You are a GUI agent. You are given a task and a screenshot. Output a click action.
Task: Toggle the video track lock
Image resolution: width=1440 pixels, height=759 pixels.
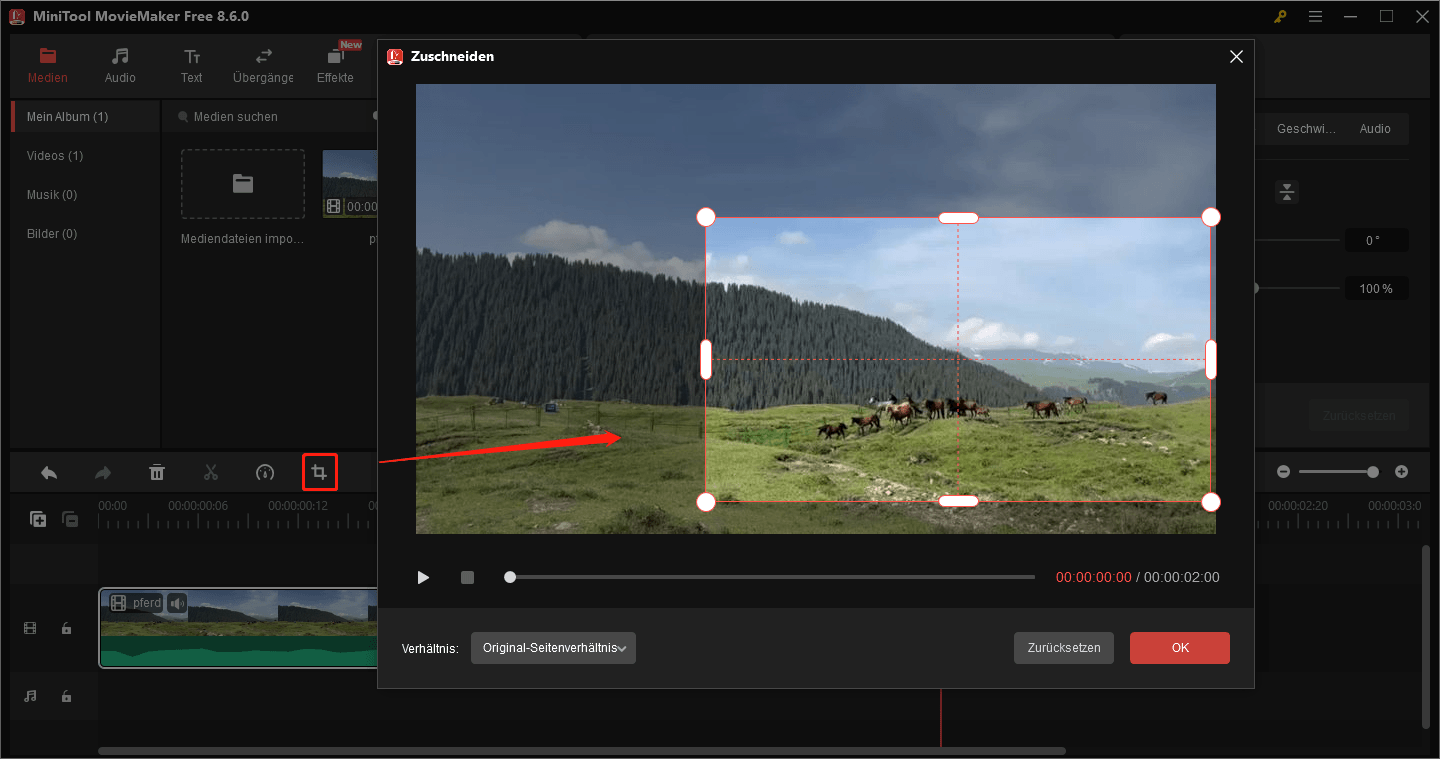66,628
